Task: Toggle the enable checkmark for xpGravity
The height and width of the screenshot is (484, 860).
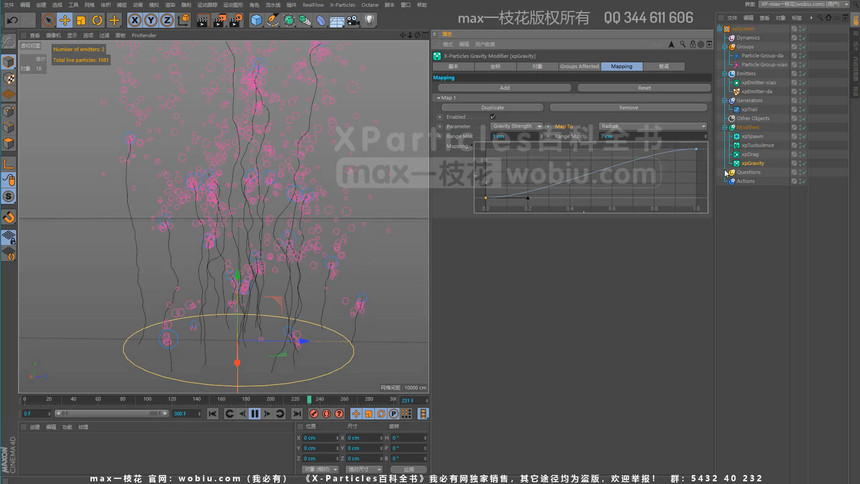Action: (x=804, y=163)
